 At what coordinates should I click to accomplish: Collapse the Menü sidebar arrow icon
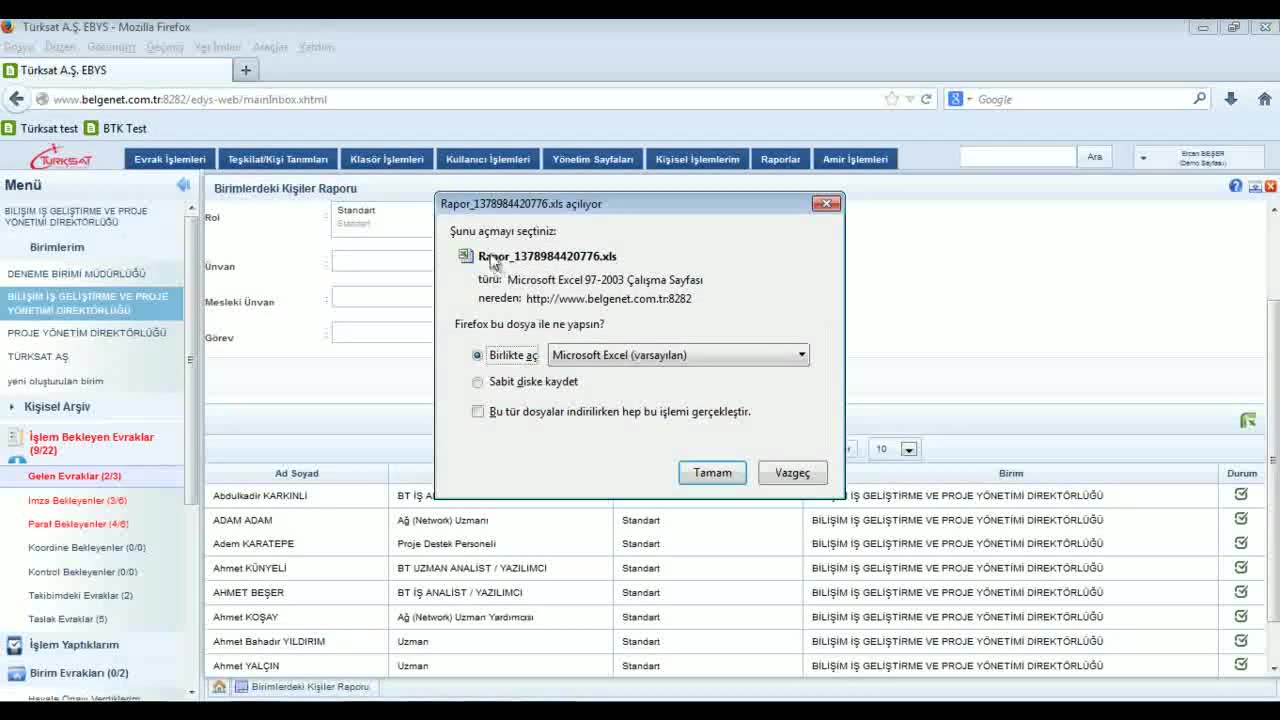(183, 185)
